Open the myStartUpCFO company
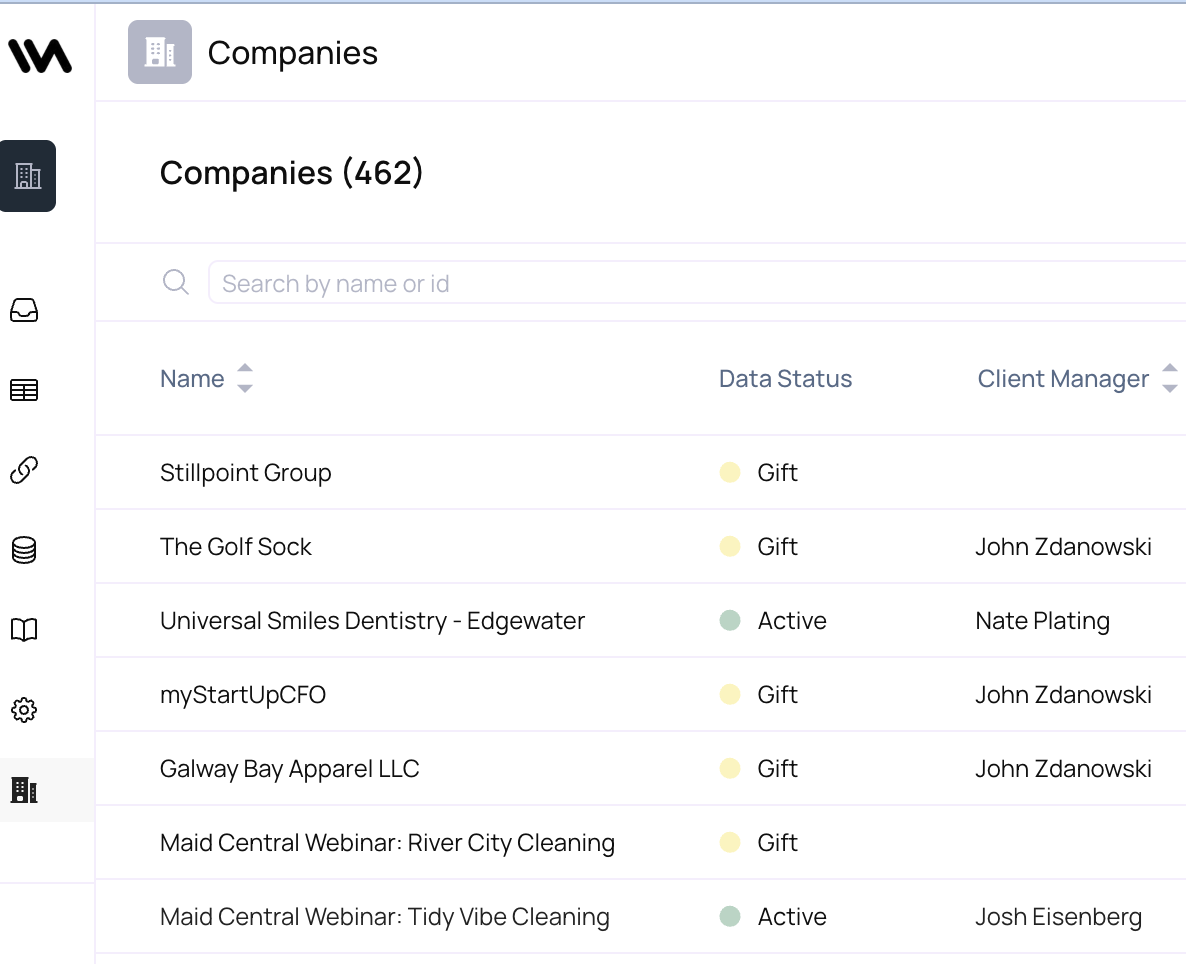Screen dimensions: 1186x964 (x=243, y=695)
